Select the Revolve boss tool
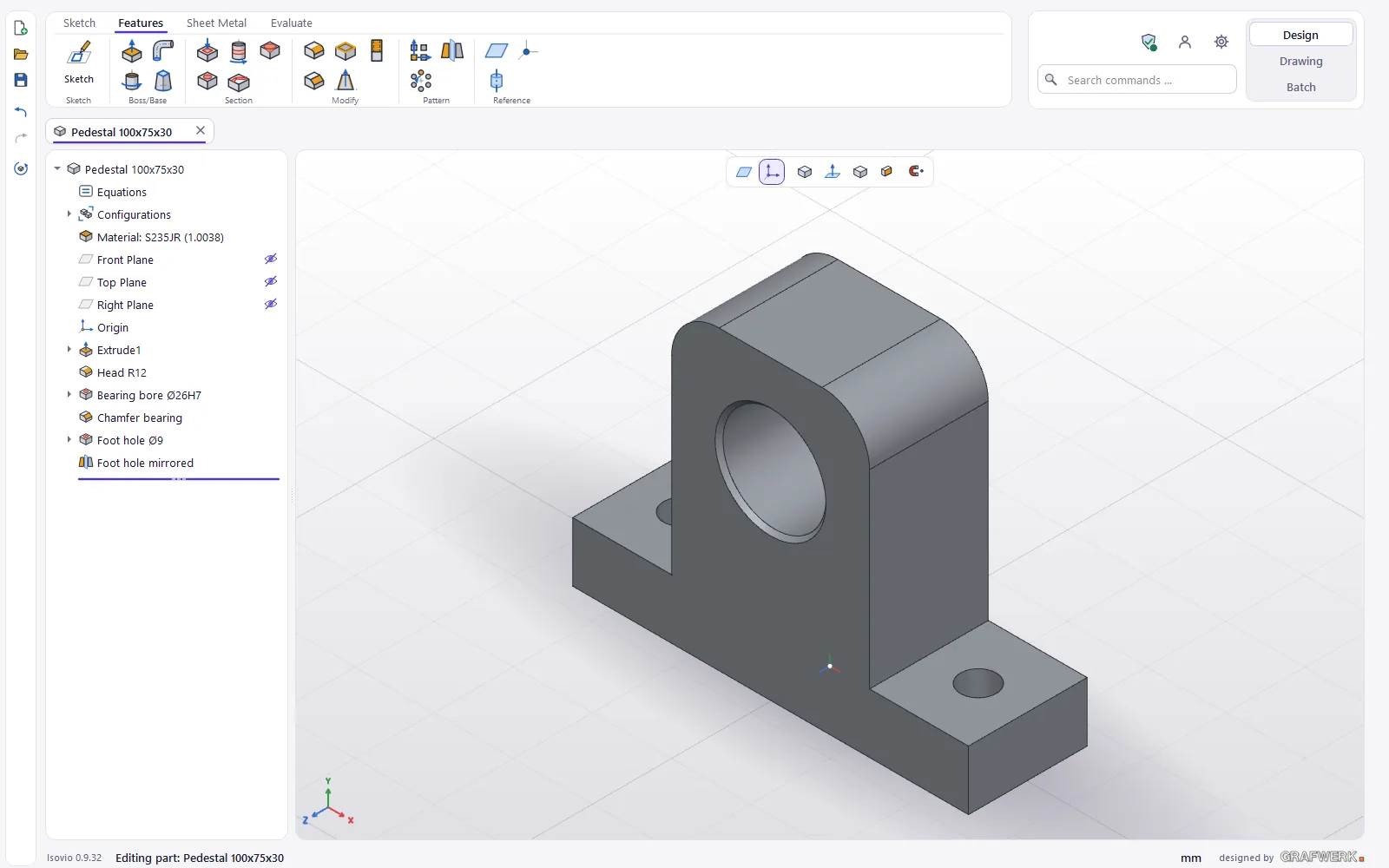 [132, 82]
